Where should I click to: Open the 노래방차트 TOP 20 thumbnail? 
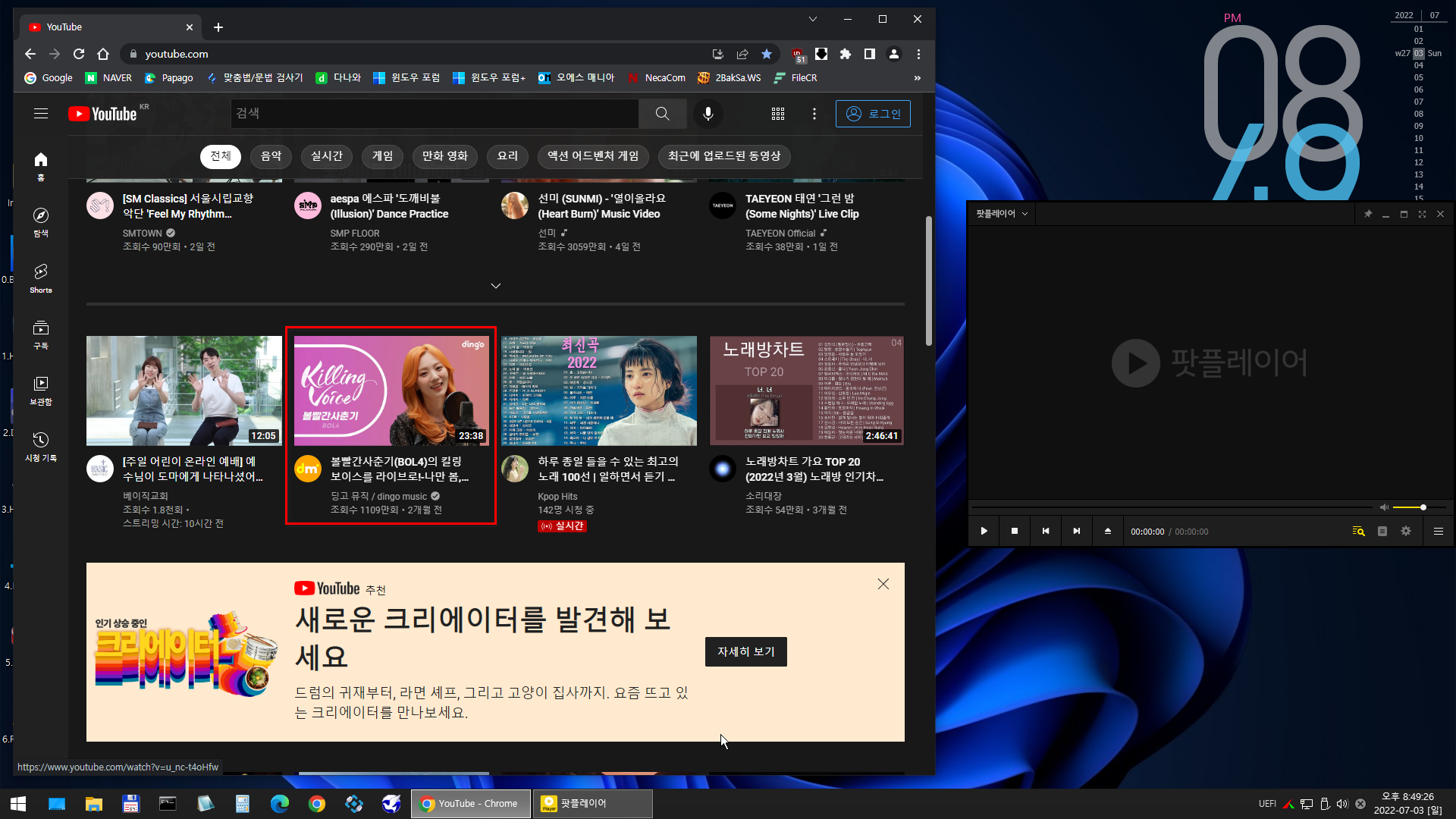[x=807, y=391]
